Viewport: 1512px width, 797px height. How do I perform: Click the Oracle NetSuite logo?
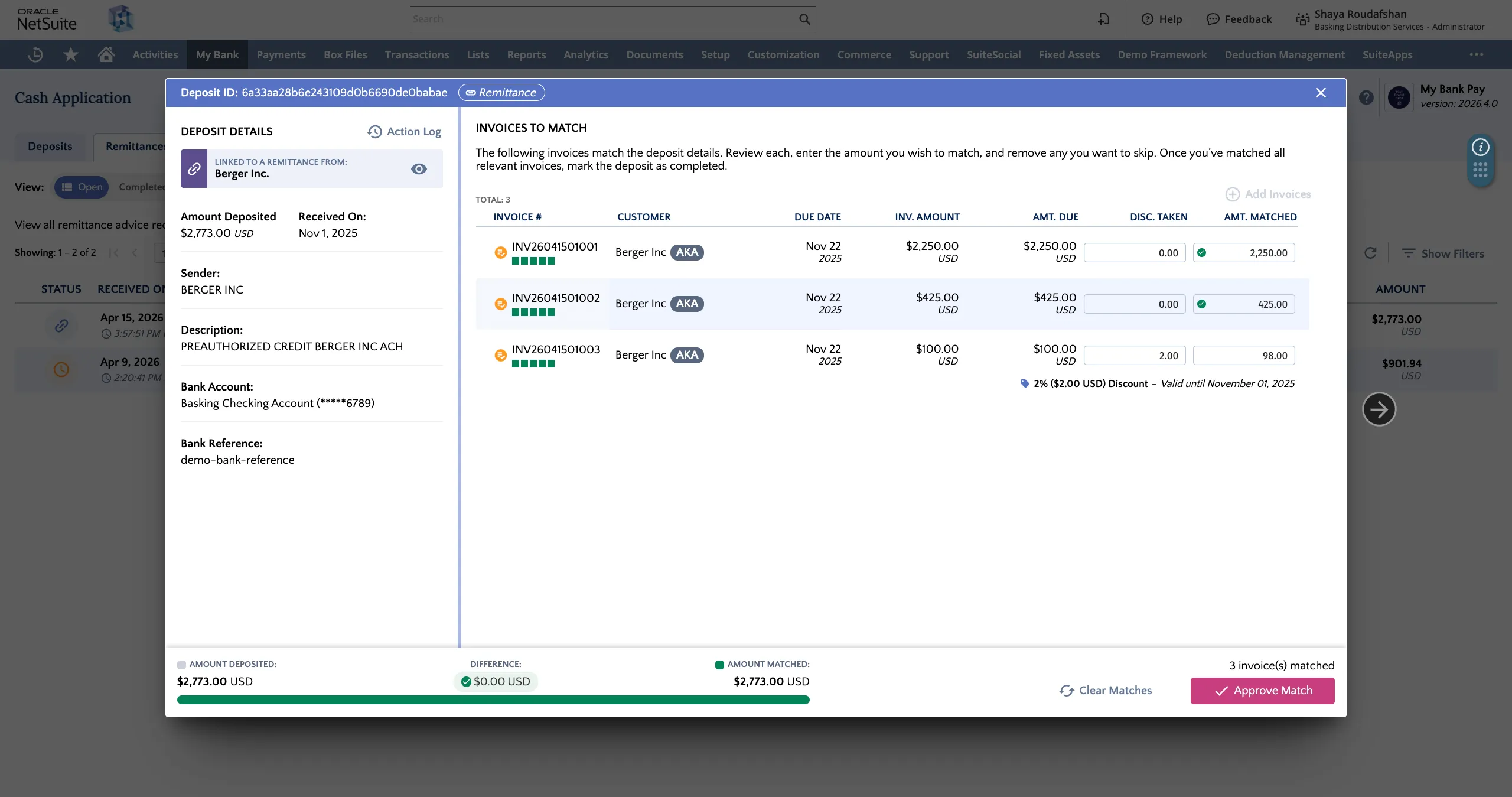47,19
